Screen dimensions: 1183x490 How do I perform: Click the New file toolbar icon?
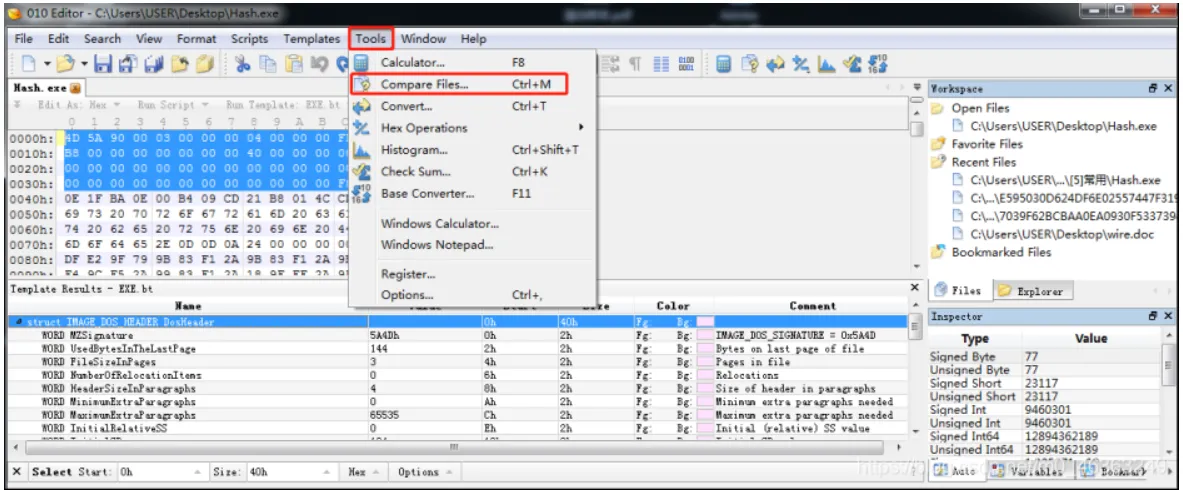pos(29,64)
